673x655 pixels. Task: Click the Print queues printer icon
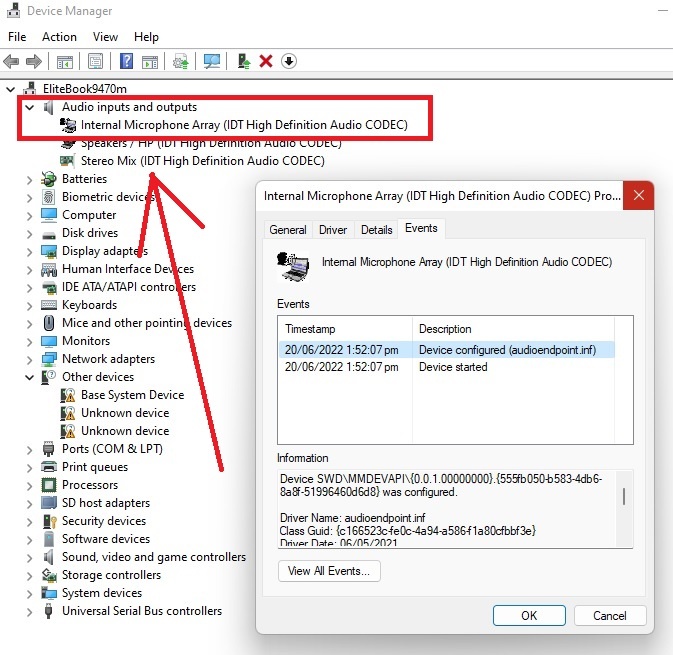[49, 467]
